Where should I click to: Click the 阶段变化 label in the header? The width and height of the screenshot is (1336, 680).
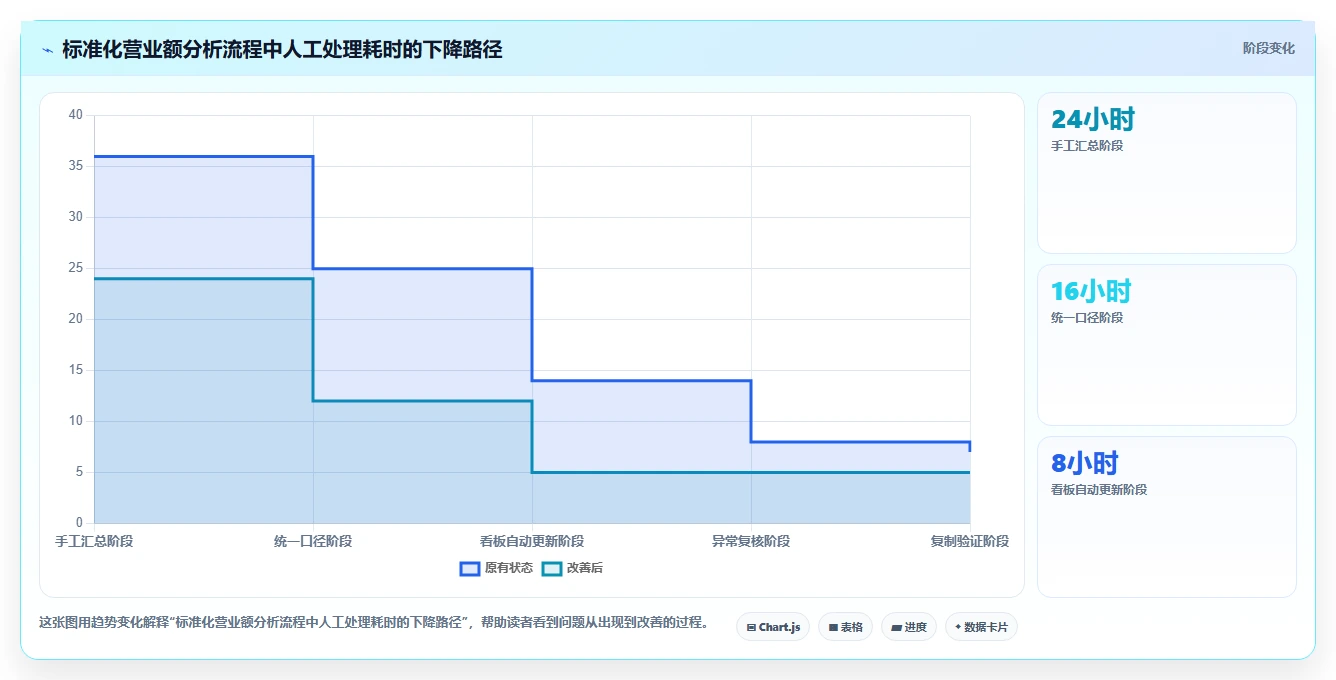tap(1268, 48)
